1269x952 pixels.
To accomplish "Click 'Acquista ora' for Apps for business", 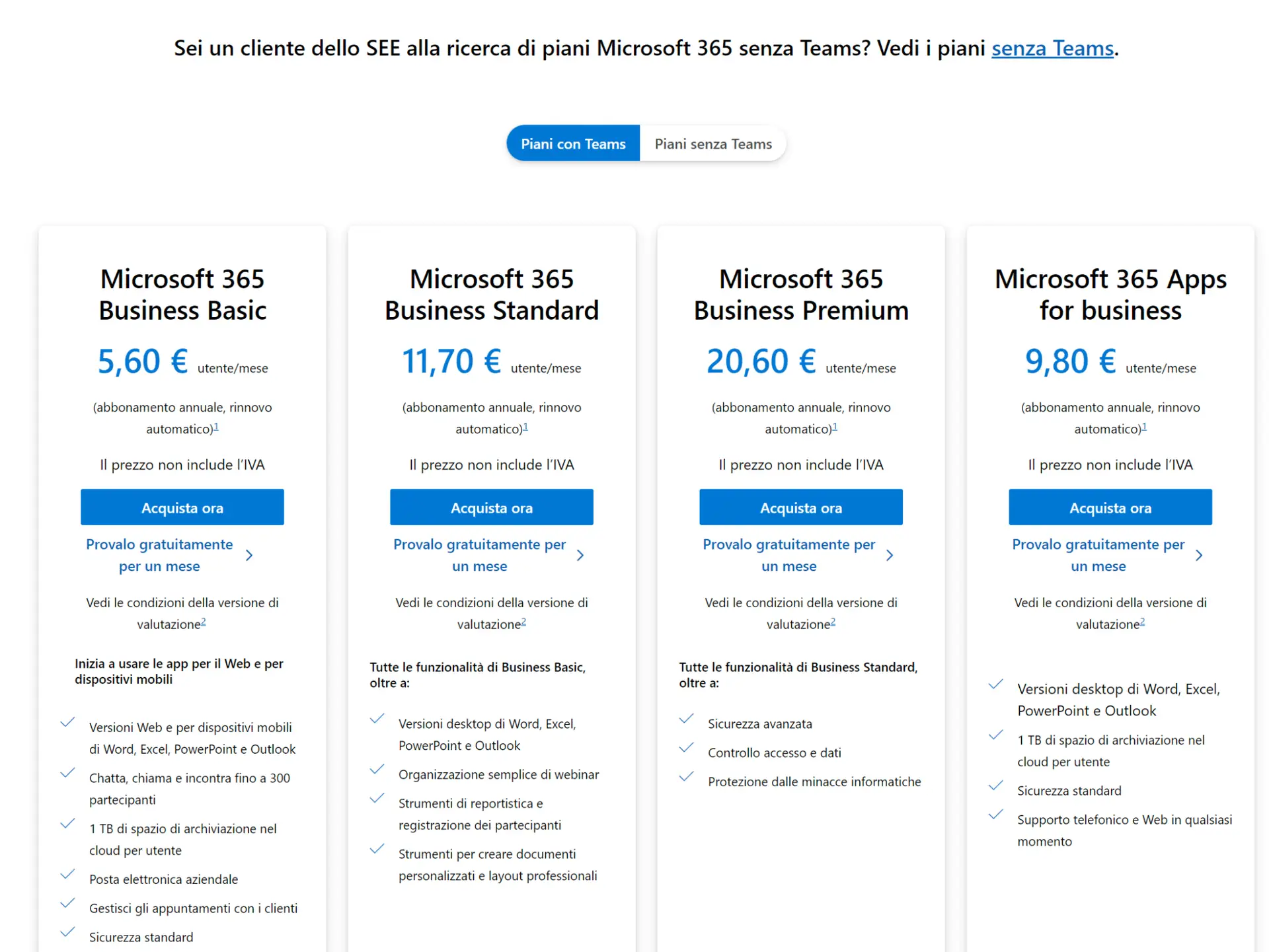I will click(1110, 507).
